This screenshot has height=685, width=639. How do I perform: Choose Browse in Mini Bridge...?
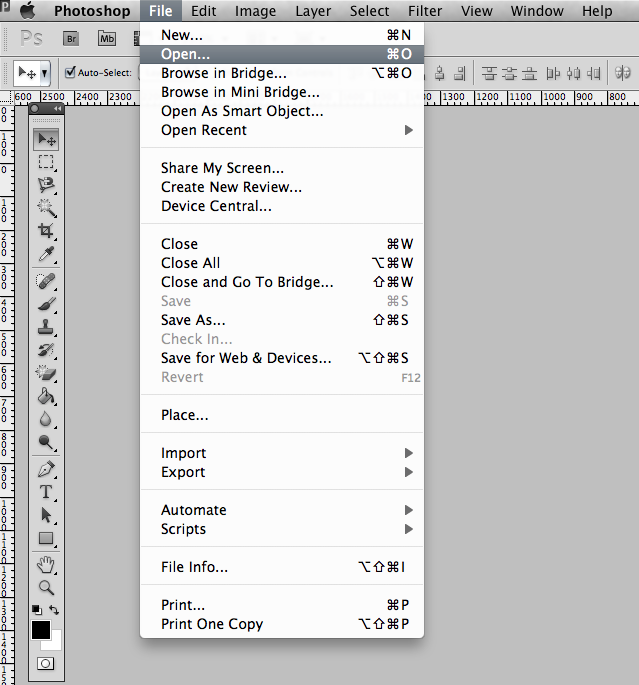[x=282, y=92]
